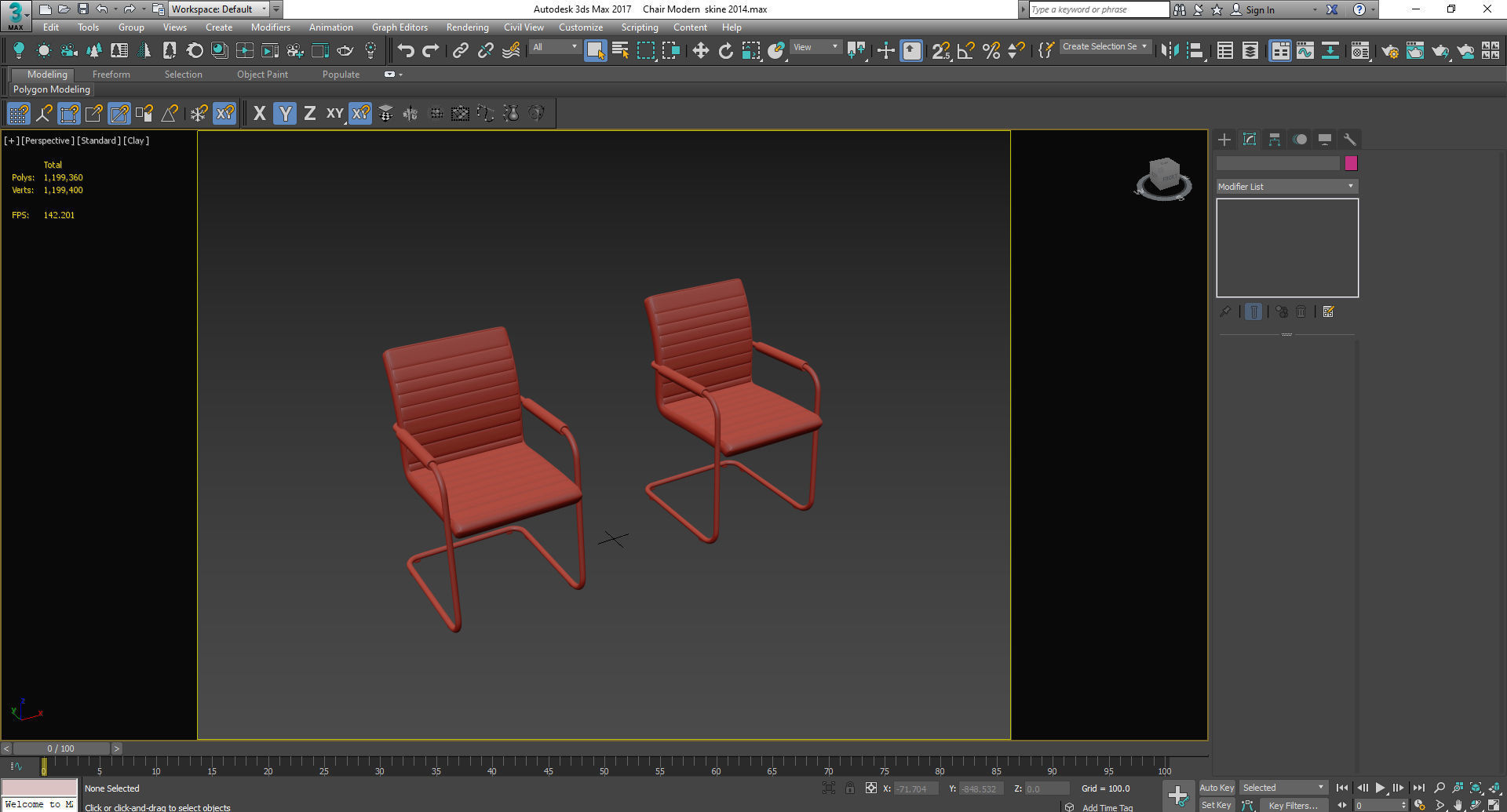This screenshot has width=1507, height=812.
Task: Toggle the 2.5D Snaps button
Action: click(x=940, y=51)
